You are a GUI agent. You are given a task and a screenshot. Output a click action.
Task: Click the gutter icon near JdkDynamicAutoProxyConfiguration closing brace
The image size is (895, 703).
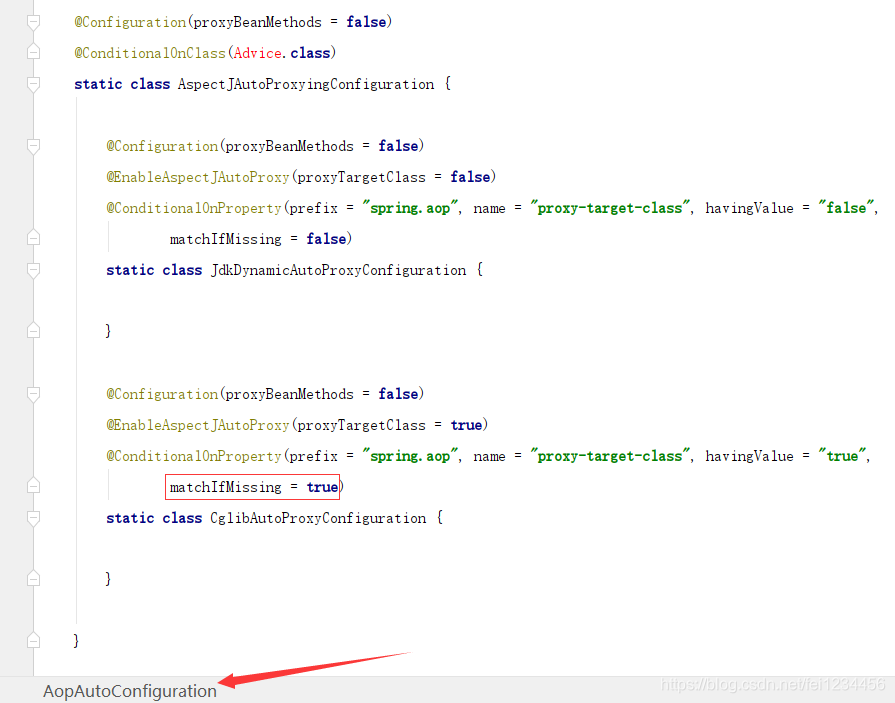(x=33, y=330)
